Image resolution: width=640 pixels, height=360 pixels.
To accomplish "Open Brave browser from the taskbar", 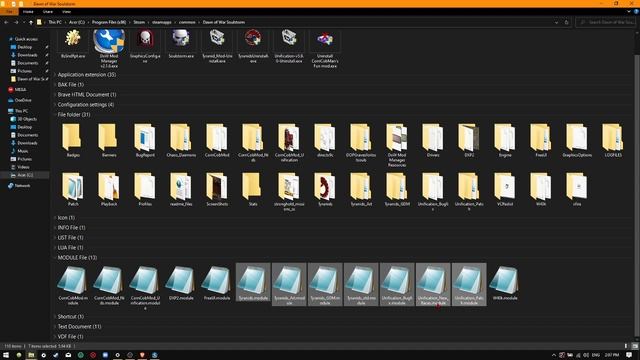I will 142,355.
